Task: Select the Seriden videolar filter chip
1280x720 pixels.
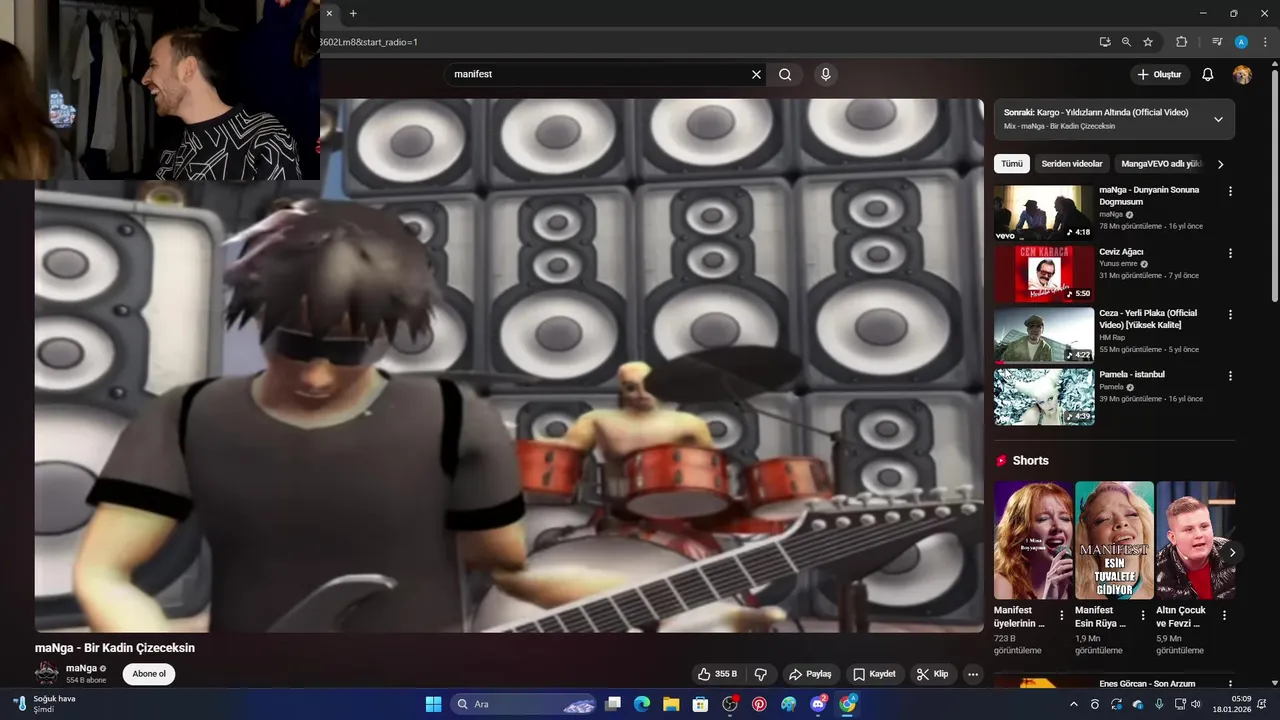Action: click(1071, 164)
